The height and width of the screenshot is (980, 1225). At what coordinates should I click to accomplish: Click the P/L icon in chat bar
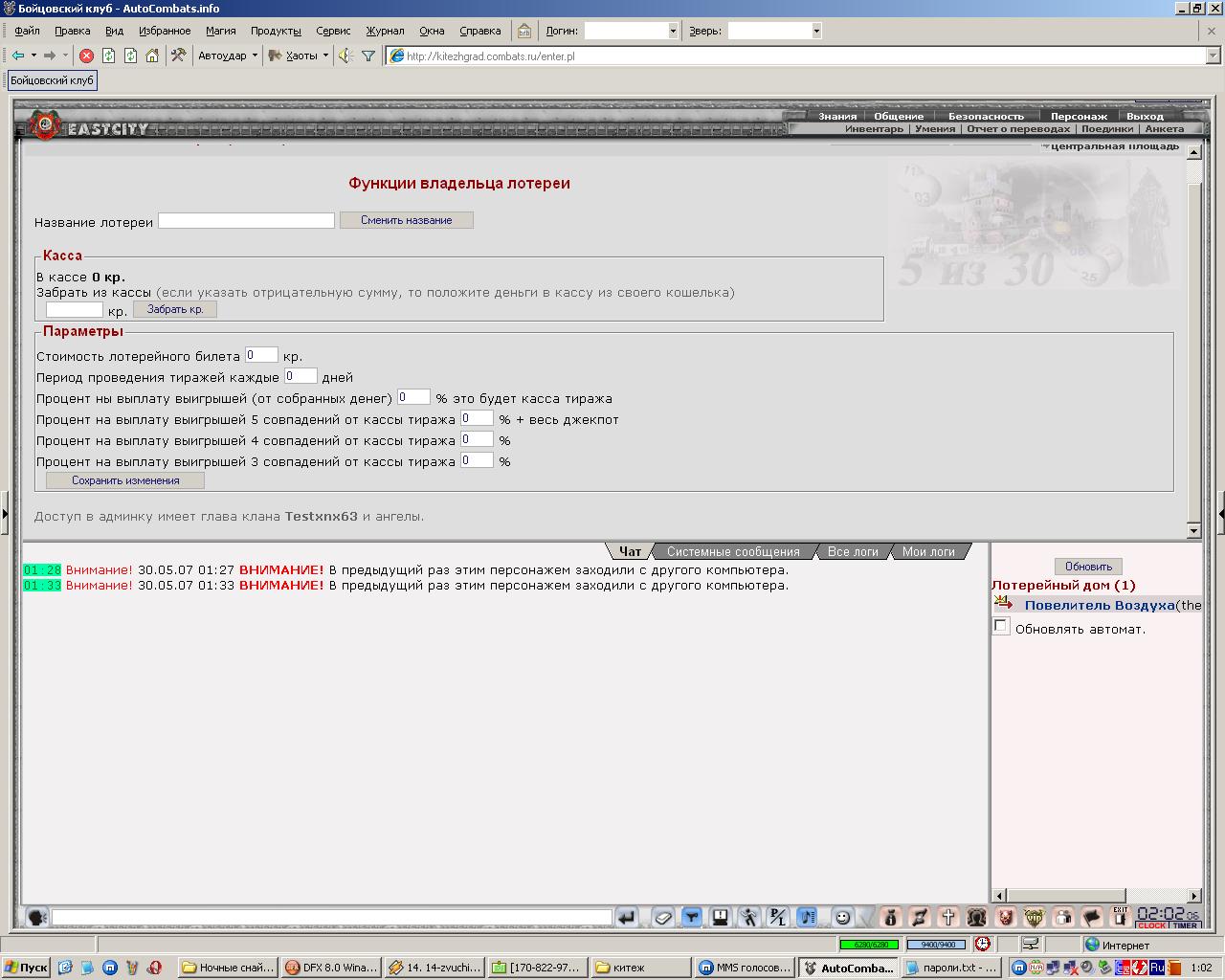[x=777, y=917]
